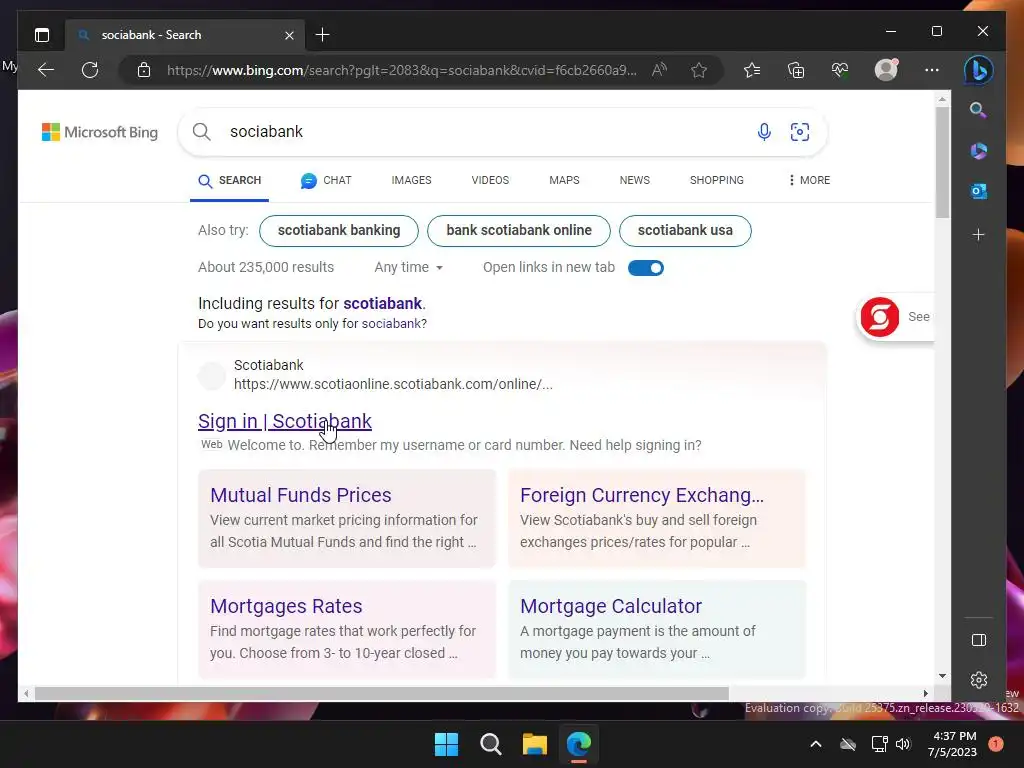Viewport: 1024px width, 768px height.
Task: Open the clock showing 4:37 PM
Action: pos(952,744)
